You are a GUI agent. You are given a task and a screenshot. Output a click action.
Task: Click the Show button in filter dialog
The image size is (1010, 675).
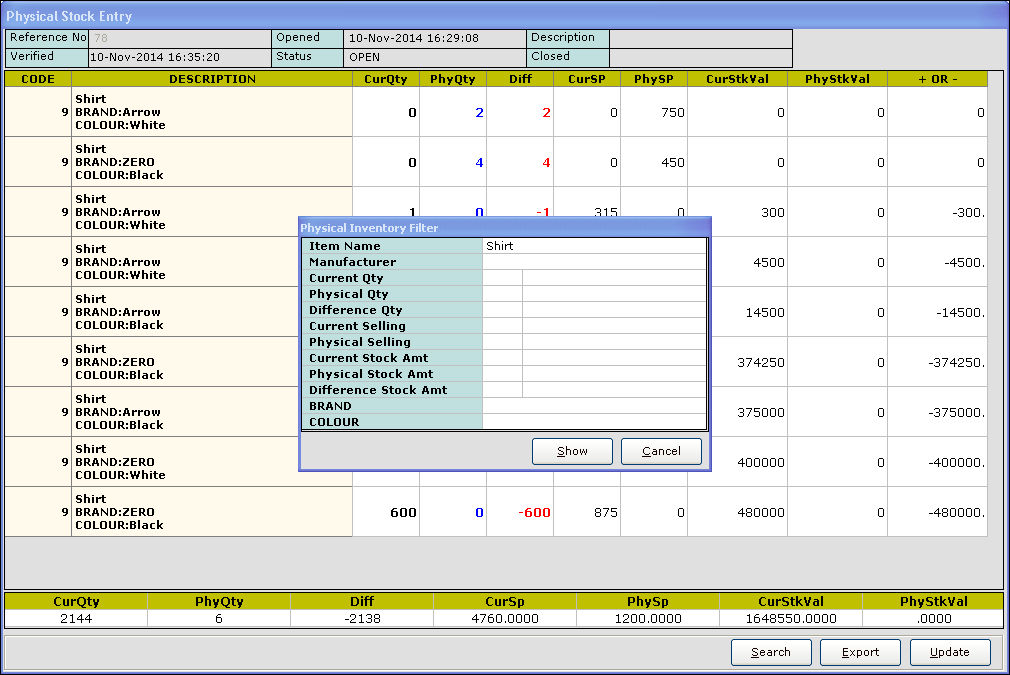pyautogui.click(x=572, y=451)
